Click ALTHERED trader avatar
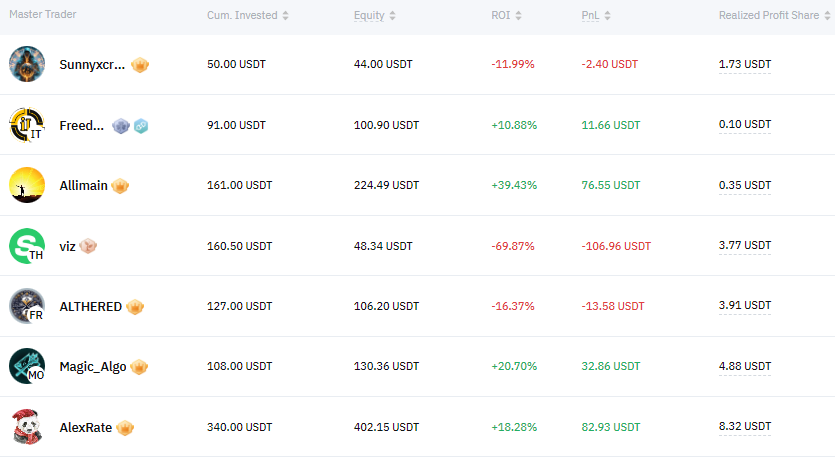Viewport: 835px width, 464px height. (x=27, y=306)
